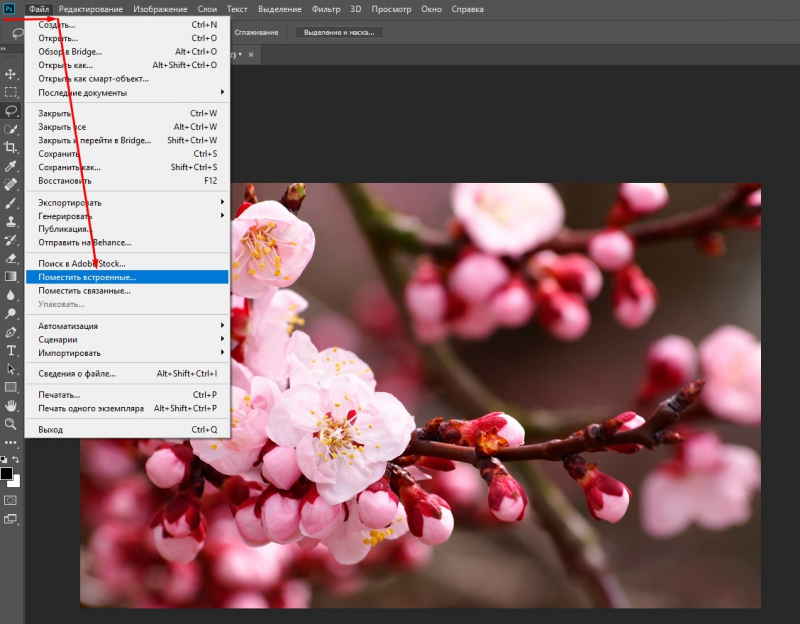Reset to default foreground and background colors
Image resolution: width=800 pixels, height=624 pixels.
(4, 460)
